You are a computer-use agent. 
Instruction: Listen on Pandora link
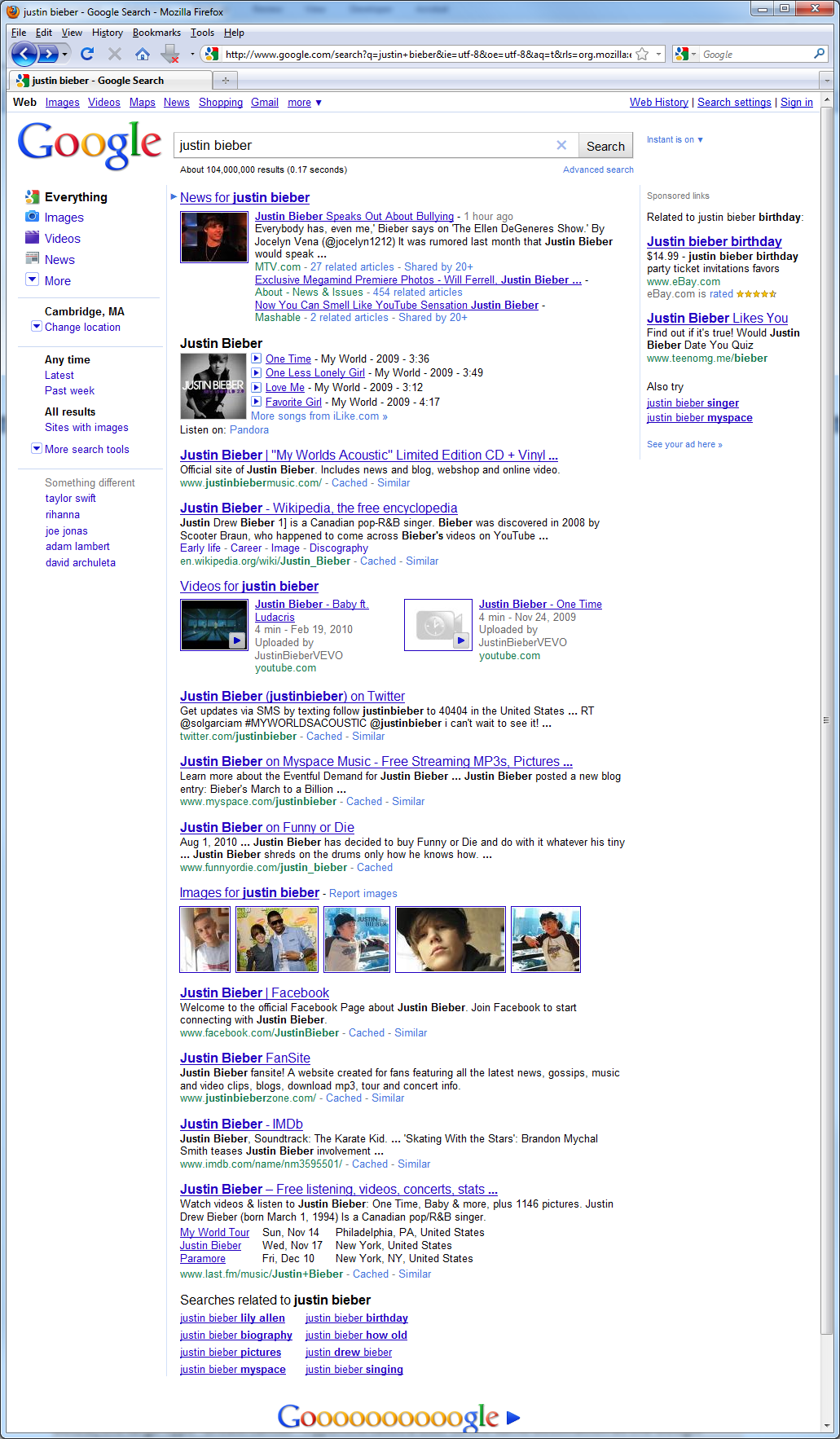(x=249, y=429)
